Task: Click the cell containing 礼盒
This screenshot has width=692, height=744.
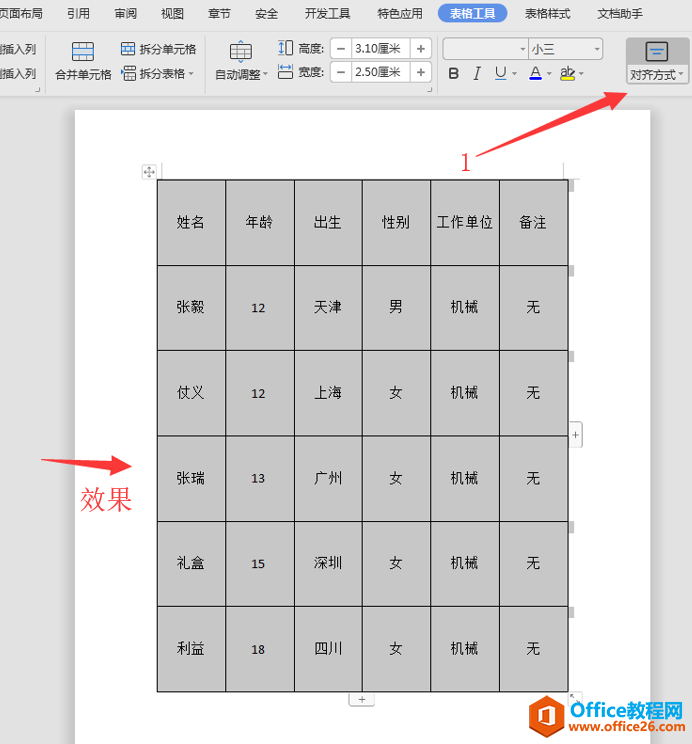Action: click(191, 564)
